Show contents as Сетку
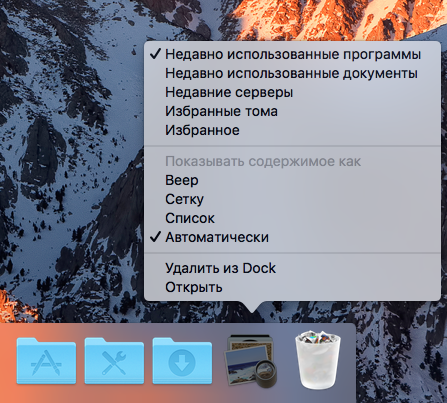The image size is (447, 403). click(x=292, y=199)
